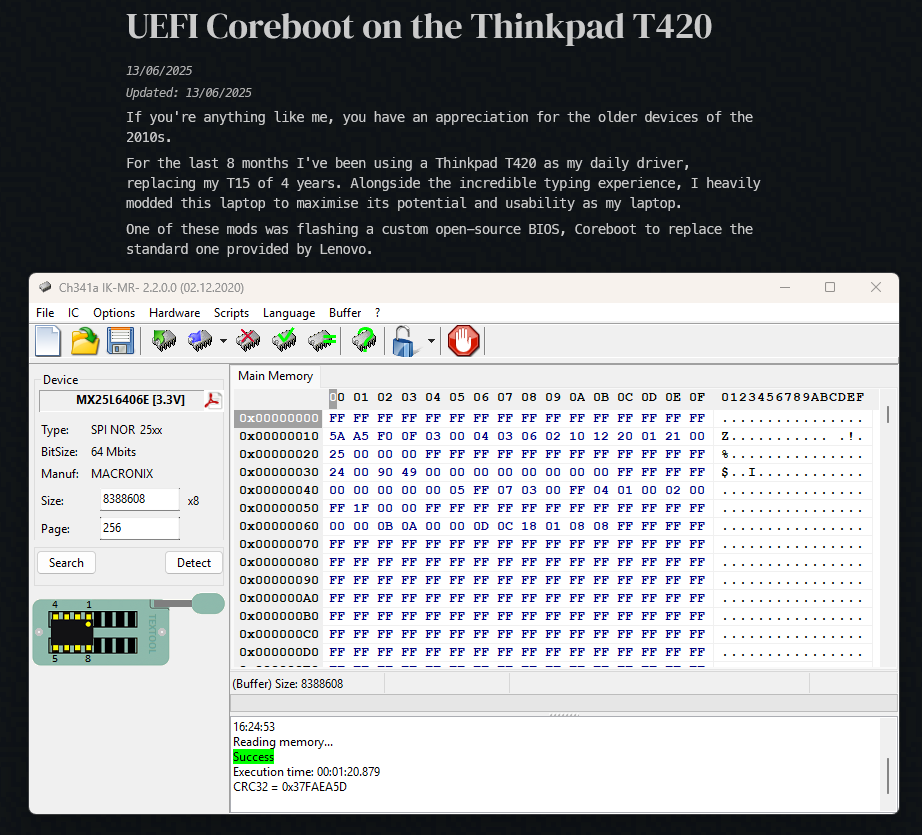Expand the padlock protection dropdown arrow
The height and width of the screenshot is (835, 922).
click(431, 341)
